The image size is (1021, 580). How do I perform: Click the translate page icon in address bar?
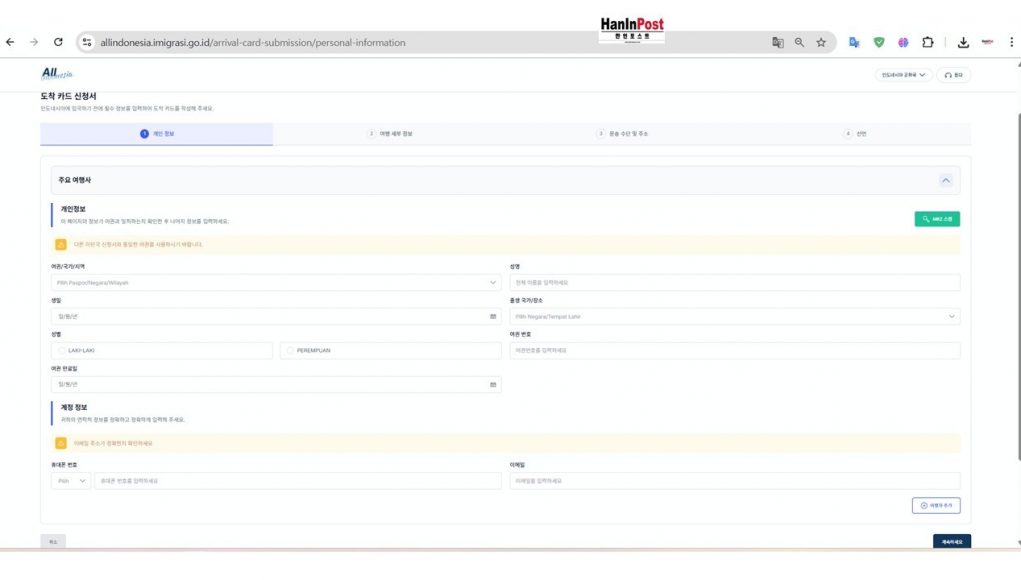pos(778,42)
